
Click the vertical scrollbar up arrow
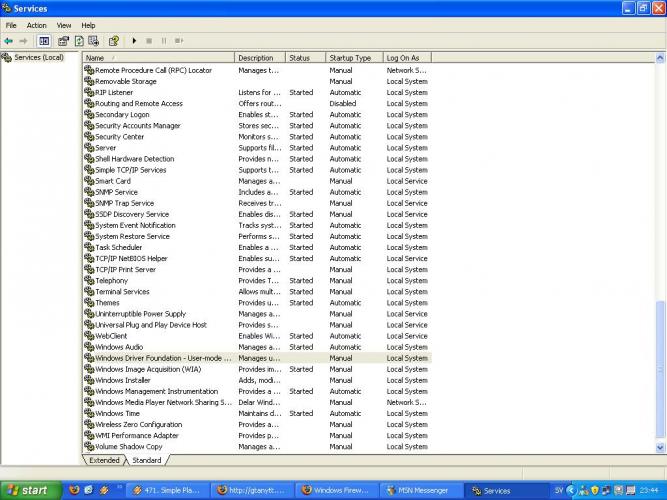click(x=658, y=58)
